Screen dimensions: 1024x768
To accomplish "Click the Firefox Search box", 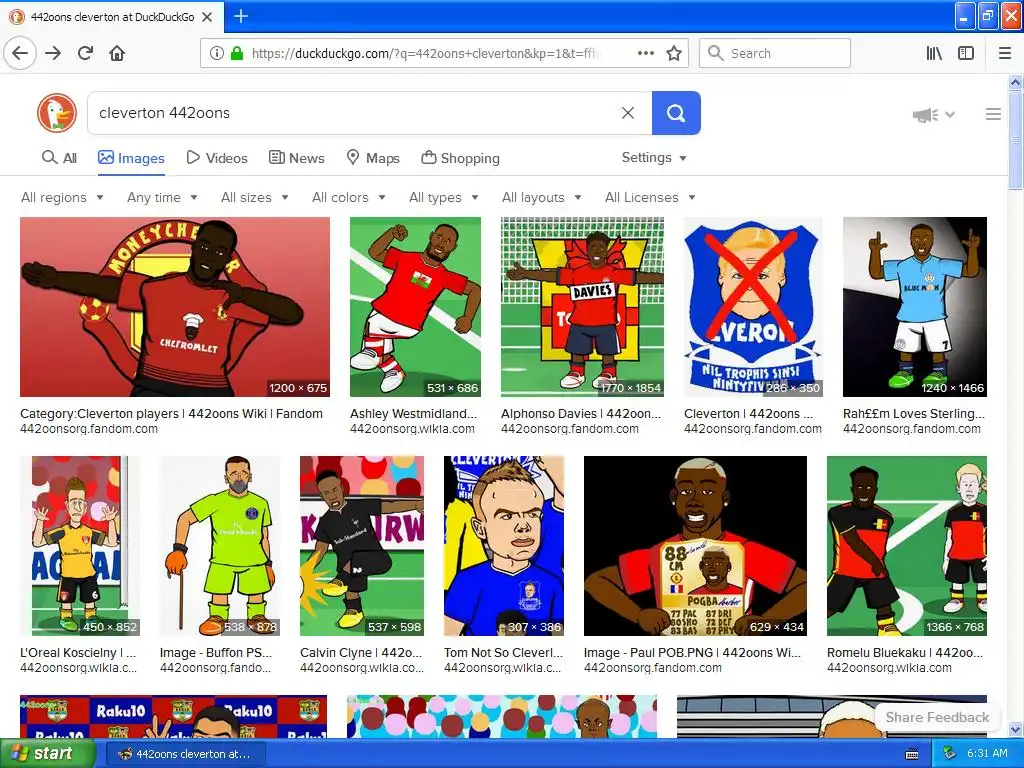I will pos(775,53).
